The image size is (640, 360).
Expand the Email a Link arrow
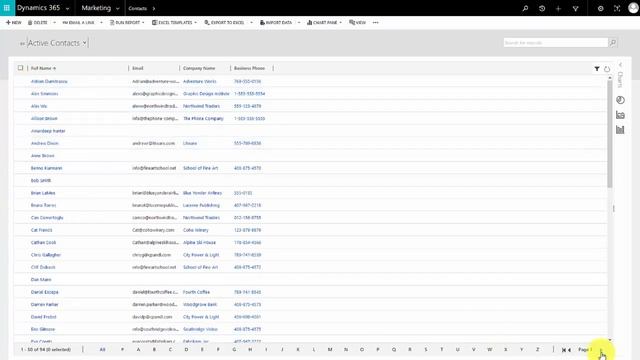coord(101,22)
